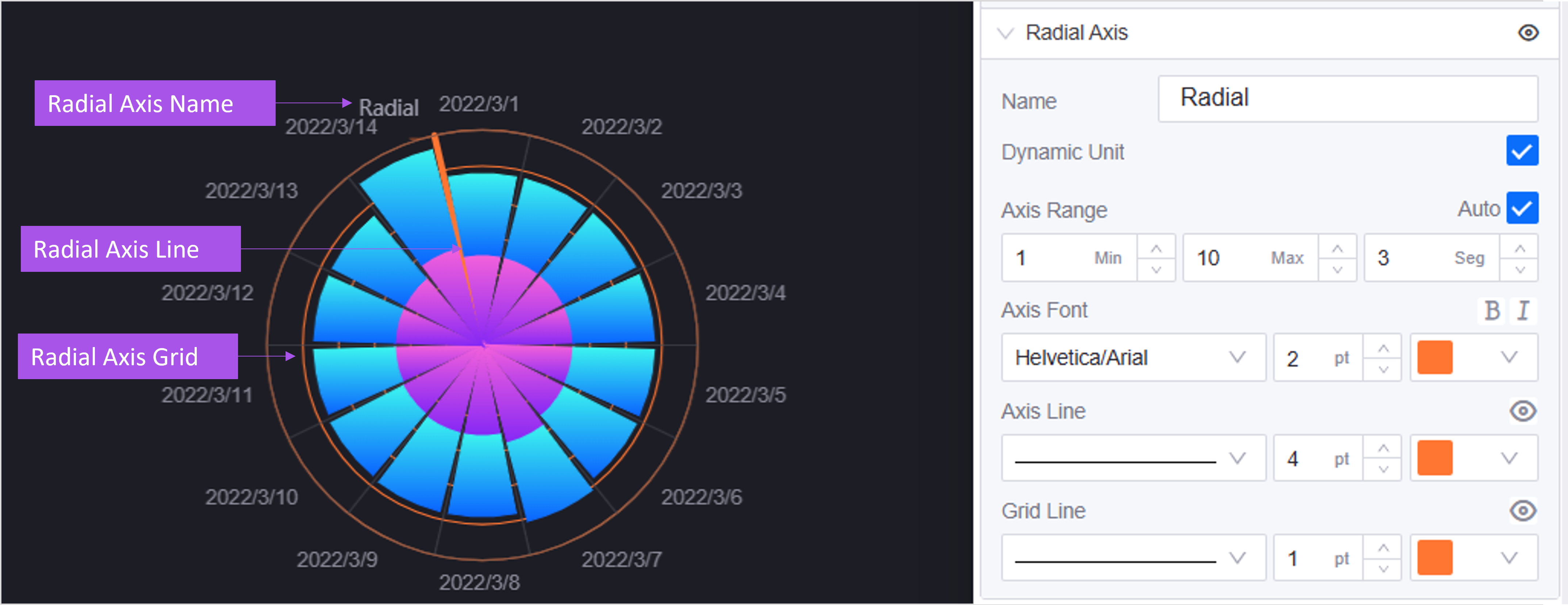Click the Max axis range field

click(1251, 258)
